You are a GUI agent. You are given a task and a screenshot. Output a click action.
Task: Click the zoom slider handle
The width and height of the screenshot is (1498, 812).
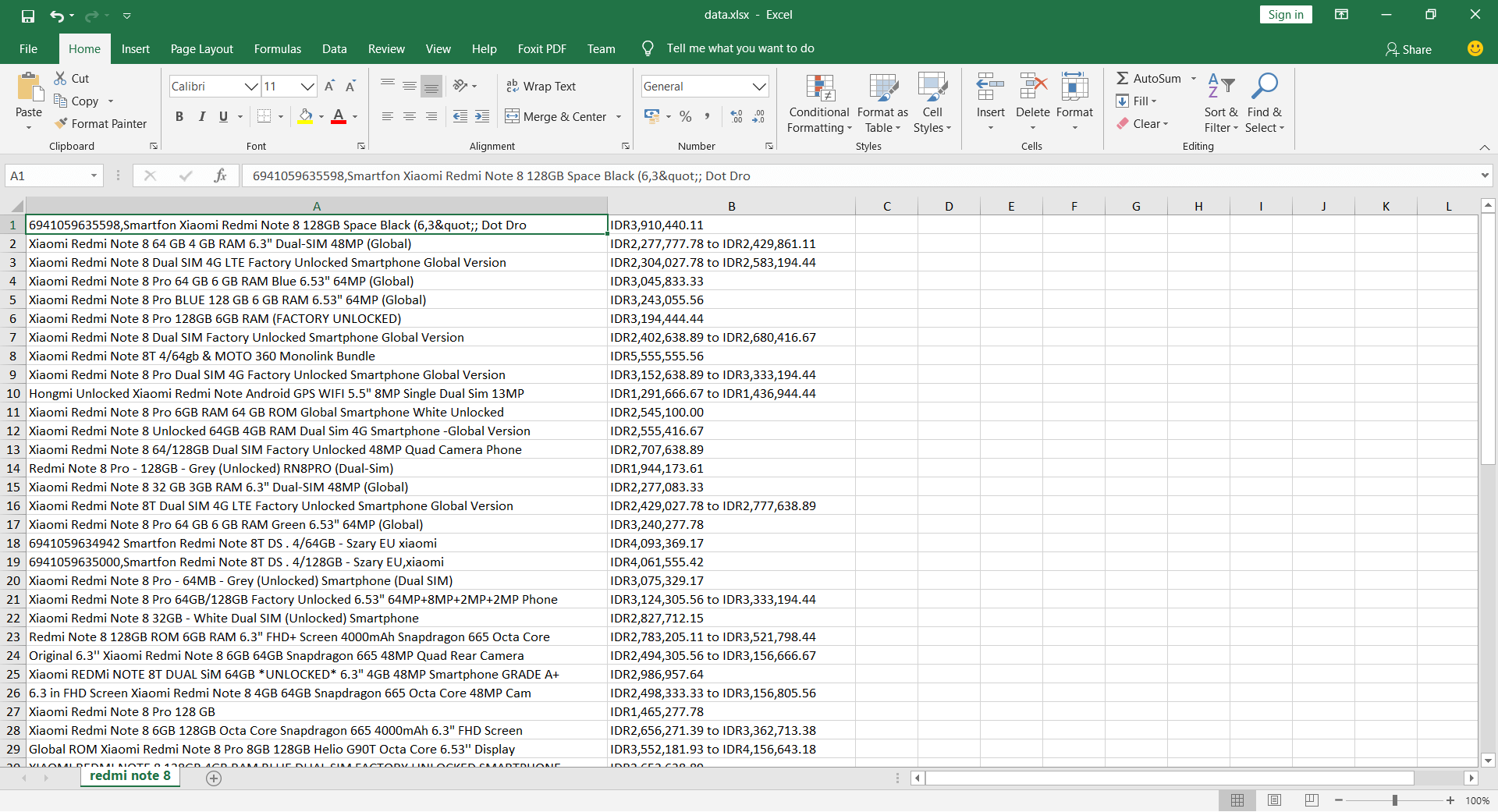pyautogui.click(x=1394, y=800)
